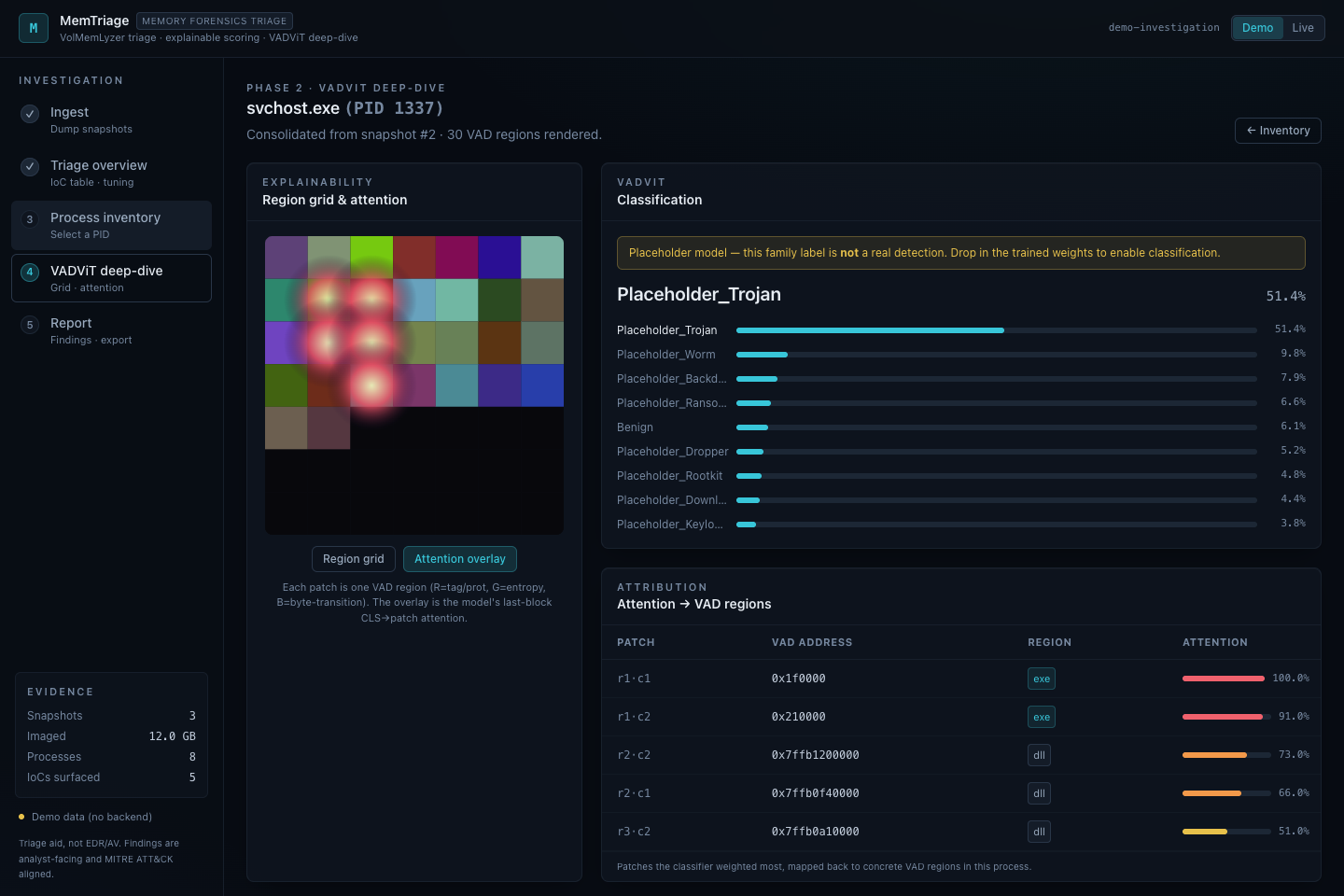Image resolution: width=1344 pixels, height=896 pixels.
Task: Click the dll tag in row r2·c1
Action: click(1039, 793)
